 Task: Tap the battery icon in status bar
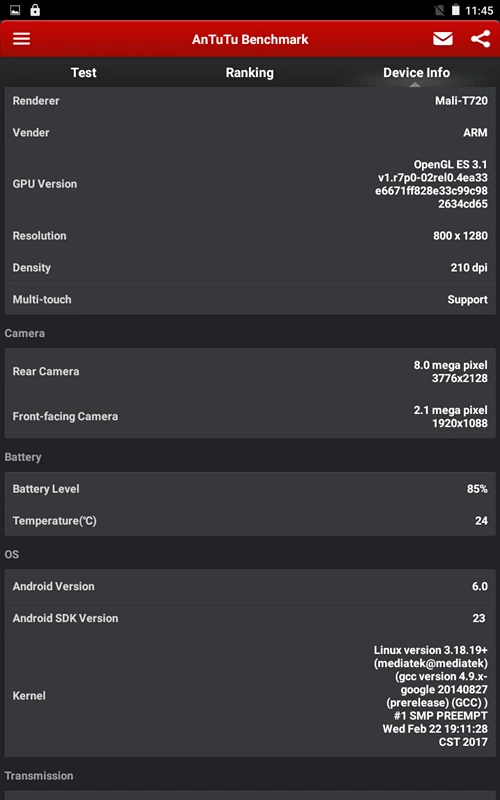click(x=456, y=10)
